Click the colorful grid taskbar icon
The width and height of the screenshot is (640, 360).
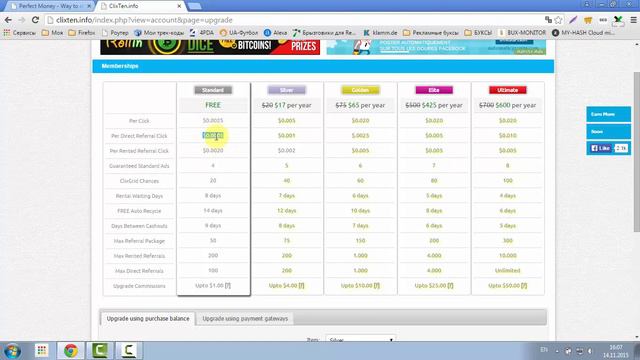pos(42,351)
